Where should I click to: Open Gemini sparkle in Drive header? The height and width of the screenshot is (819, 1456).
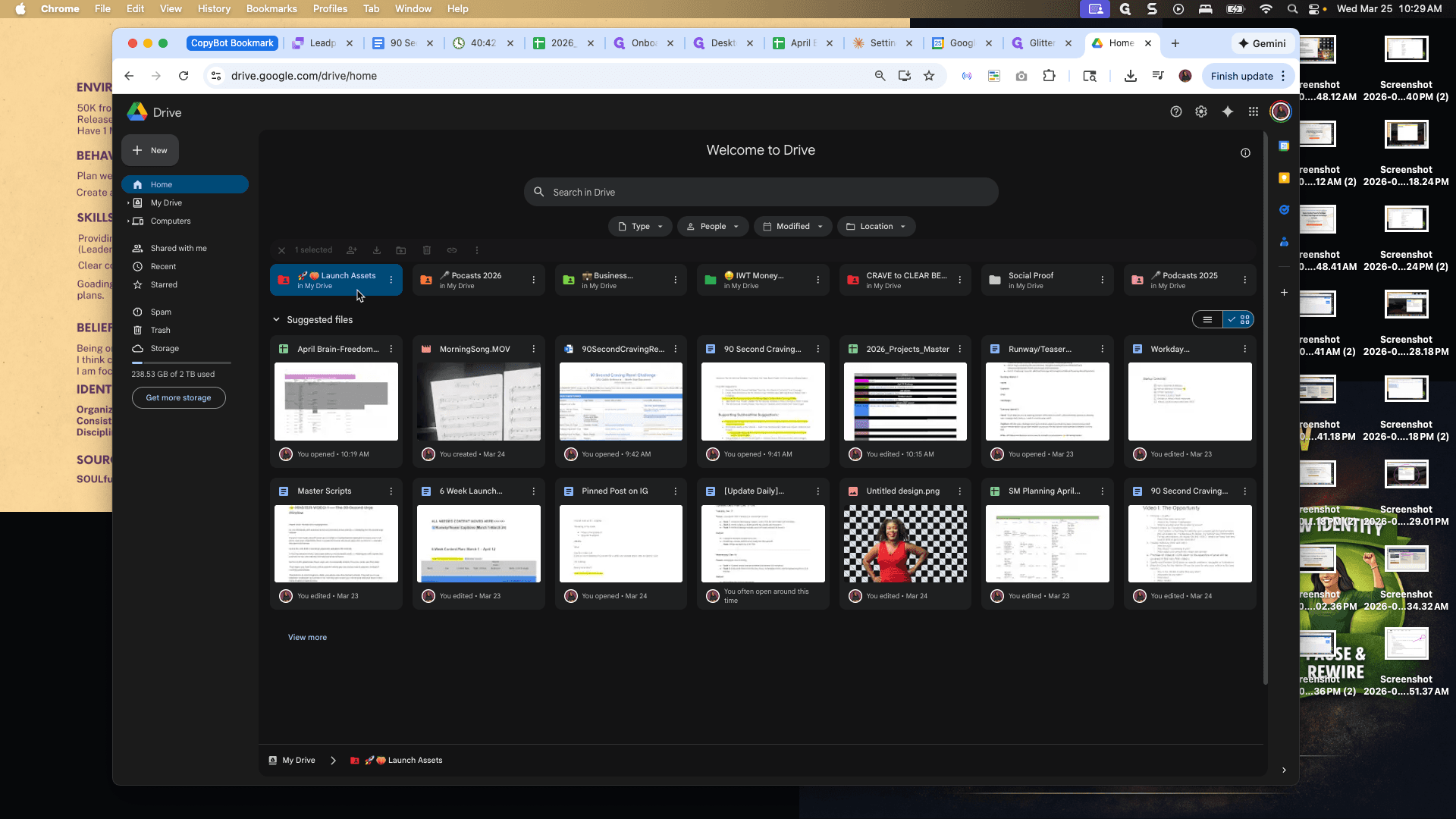click(x=1227, y=111)
